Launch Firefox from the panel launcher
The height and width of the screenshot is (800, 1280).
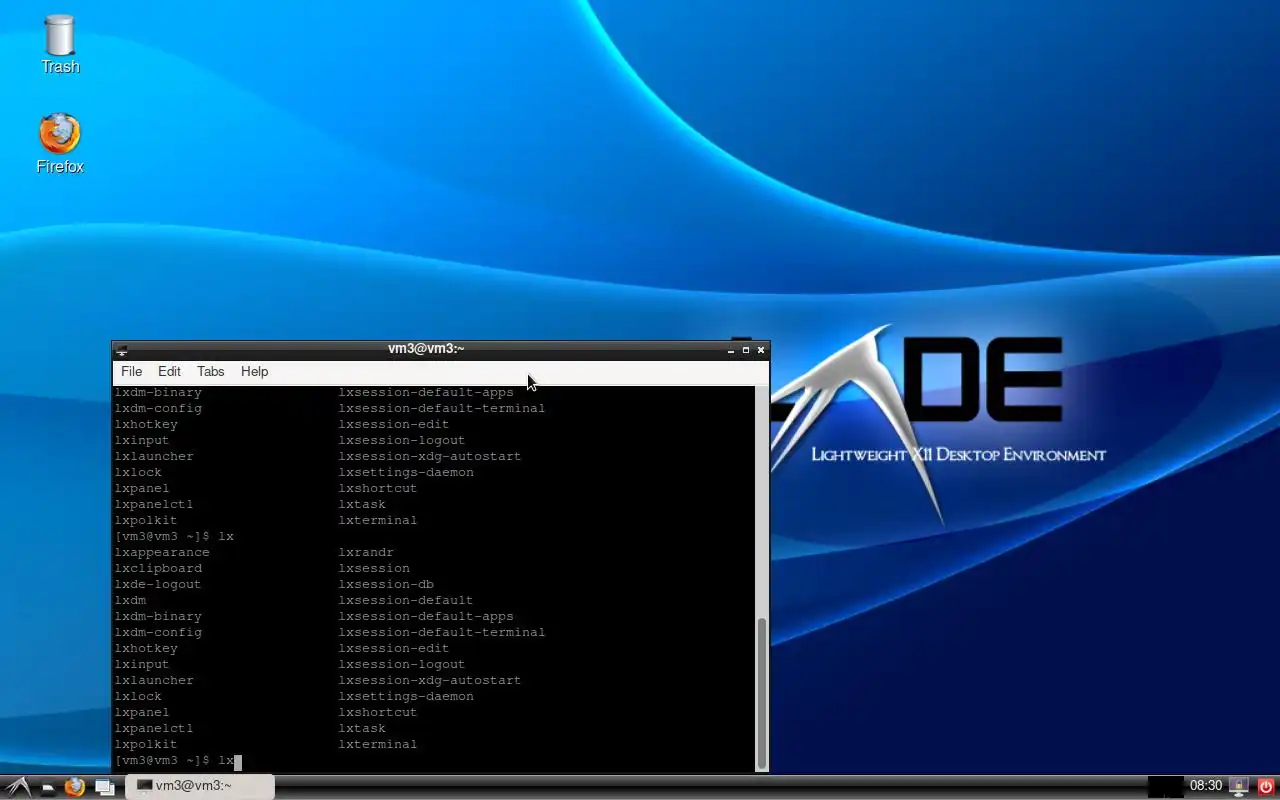(x=75, y=787)
